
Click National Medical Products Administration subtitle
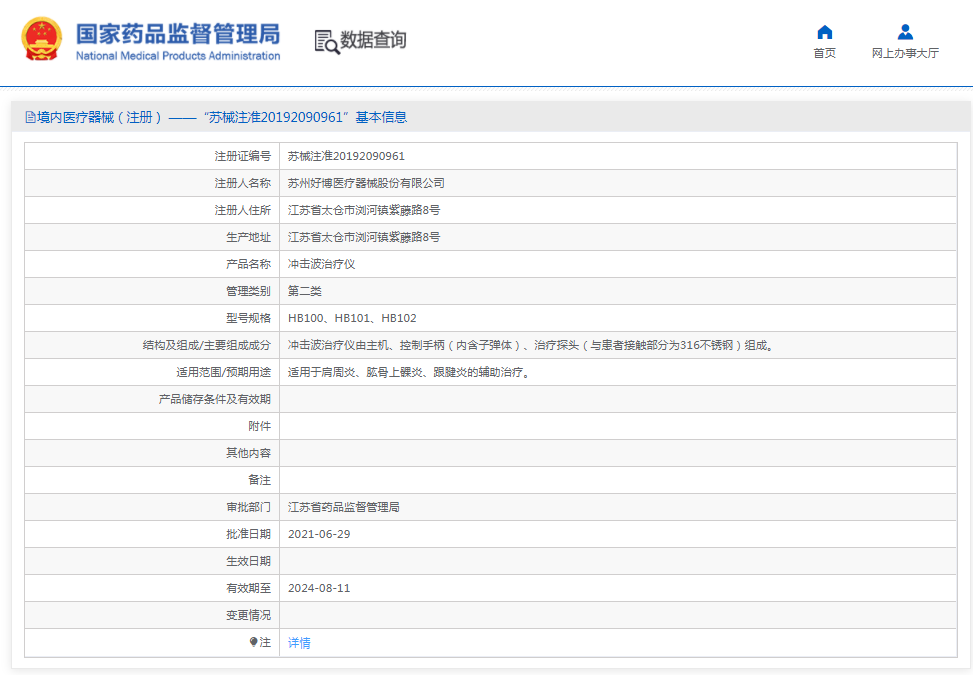point(178,56)
